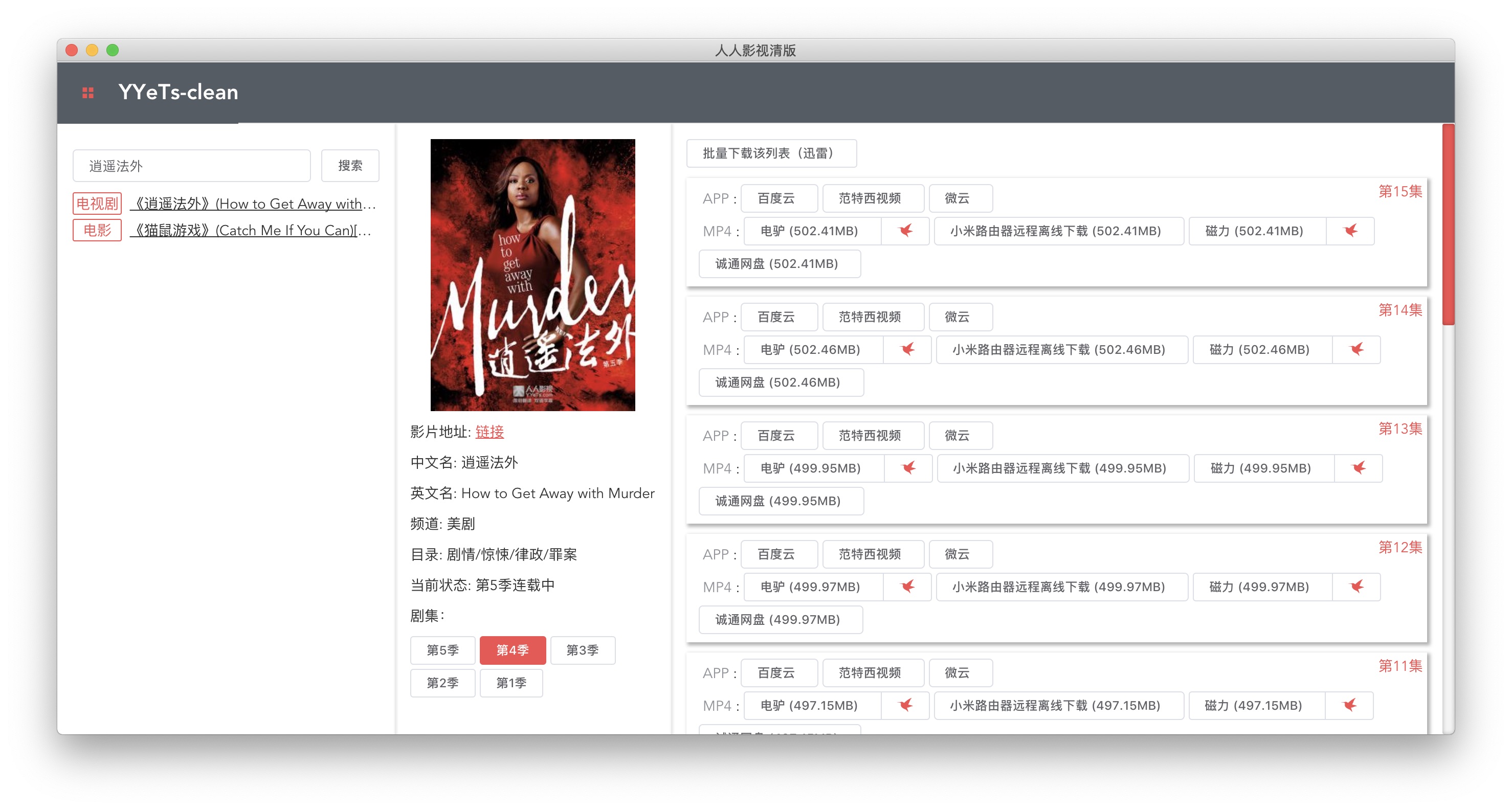Switch to season 第3季
1512x810 pixels.
click(x=582, y=650)
